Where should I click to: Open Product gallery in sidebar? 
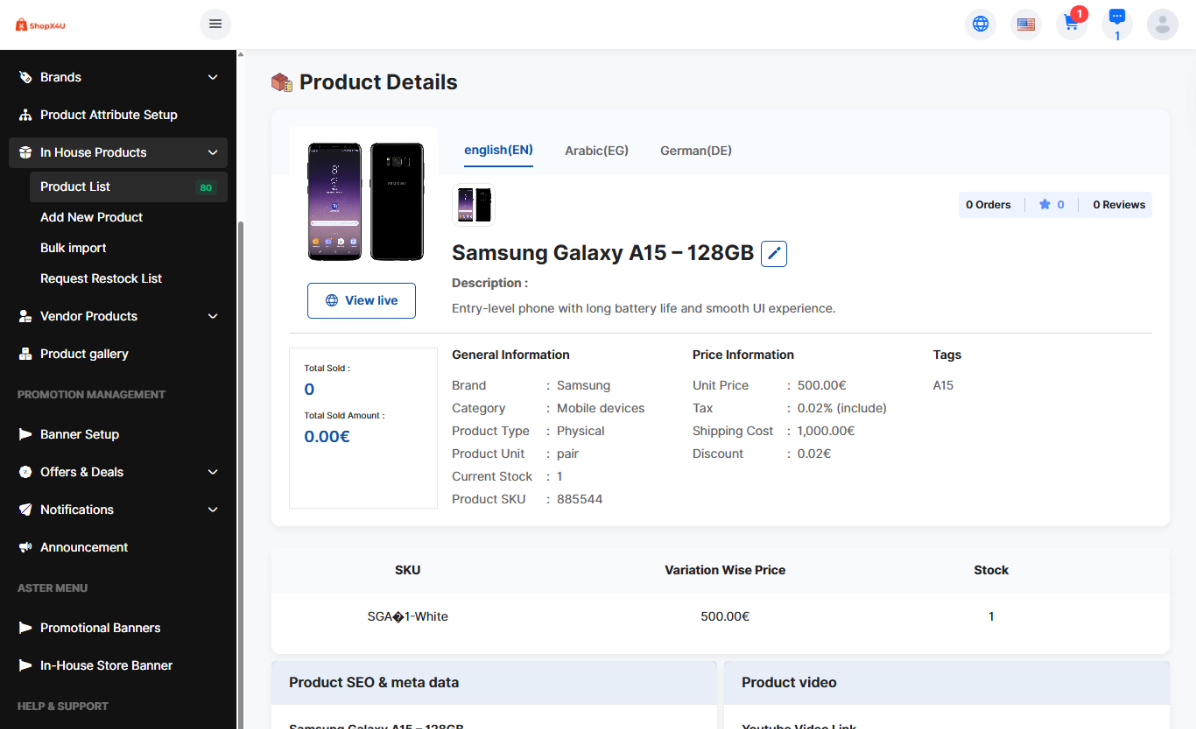84,354
